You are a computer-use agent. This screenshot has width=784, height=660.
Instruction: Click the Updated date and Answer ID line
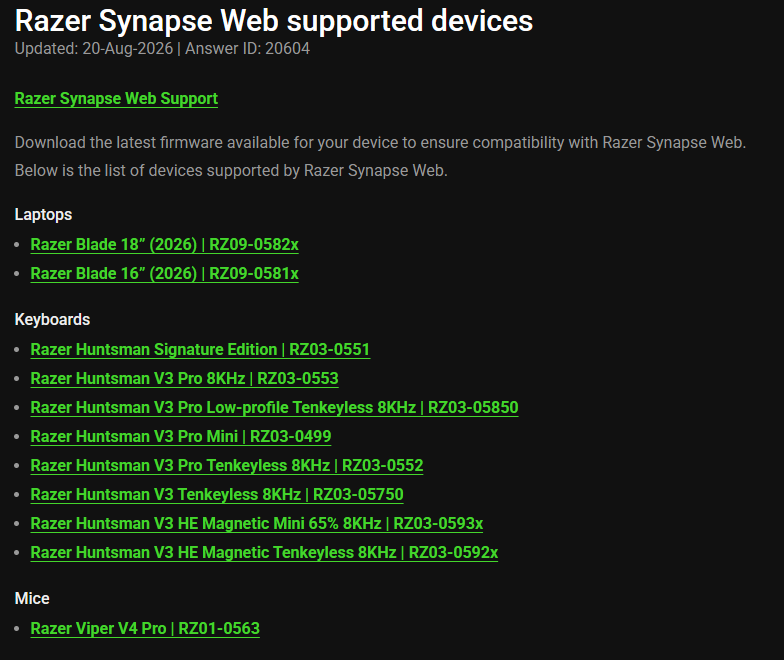click(162, 48)
